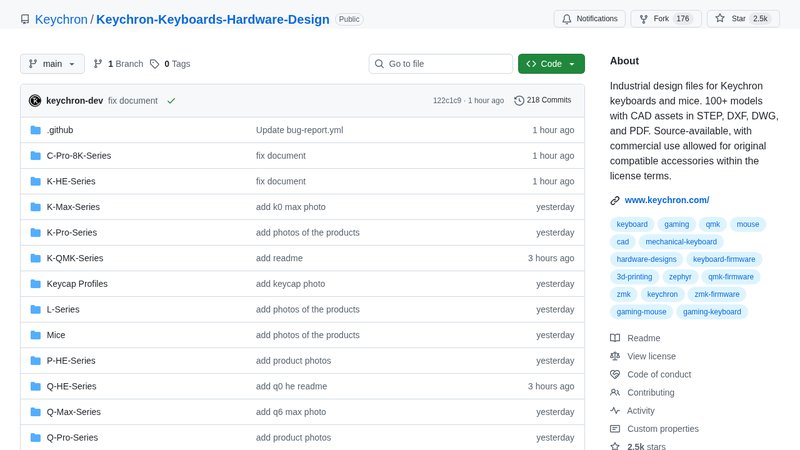Toggle Notifications for this repository
The height and width of the screenshot is (450, 800).
point(590,19)
